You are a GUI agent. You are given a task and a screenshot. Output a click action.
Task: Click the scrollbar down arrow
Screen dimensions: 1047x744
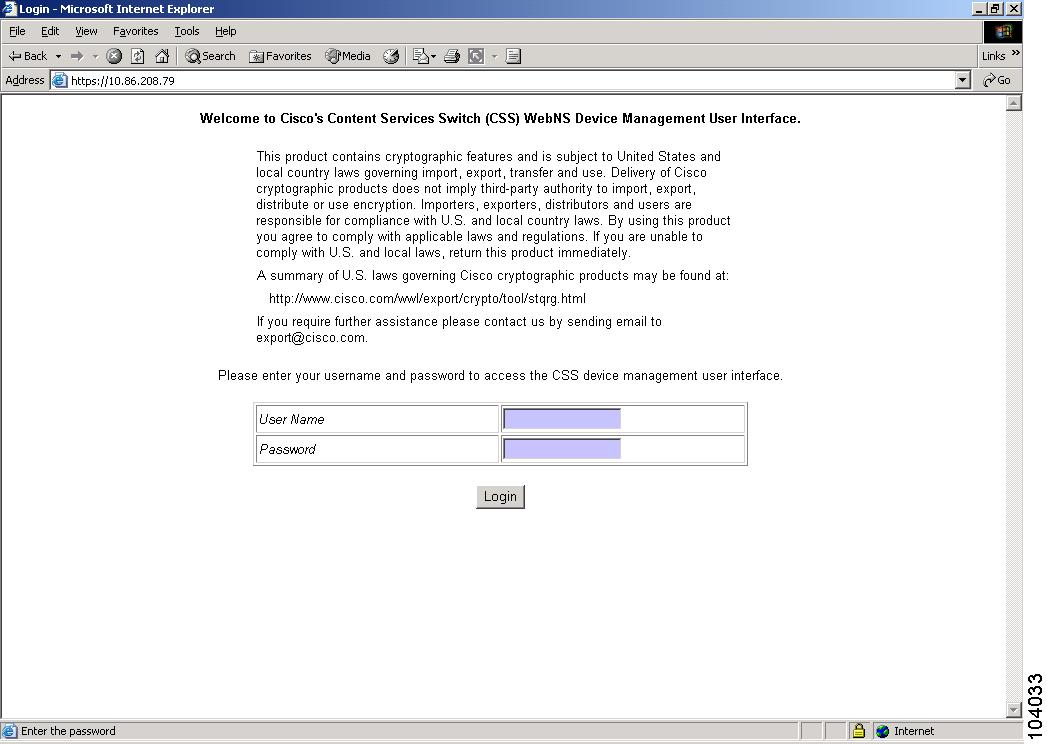point(1014,709)
